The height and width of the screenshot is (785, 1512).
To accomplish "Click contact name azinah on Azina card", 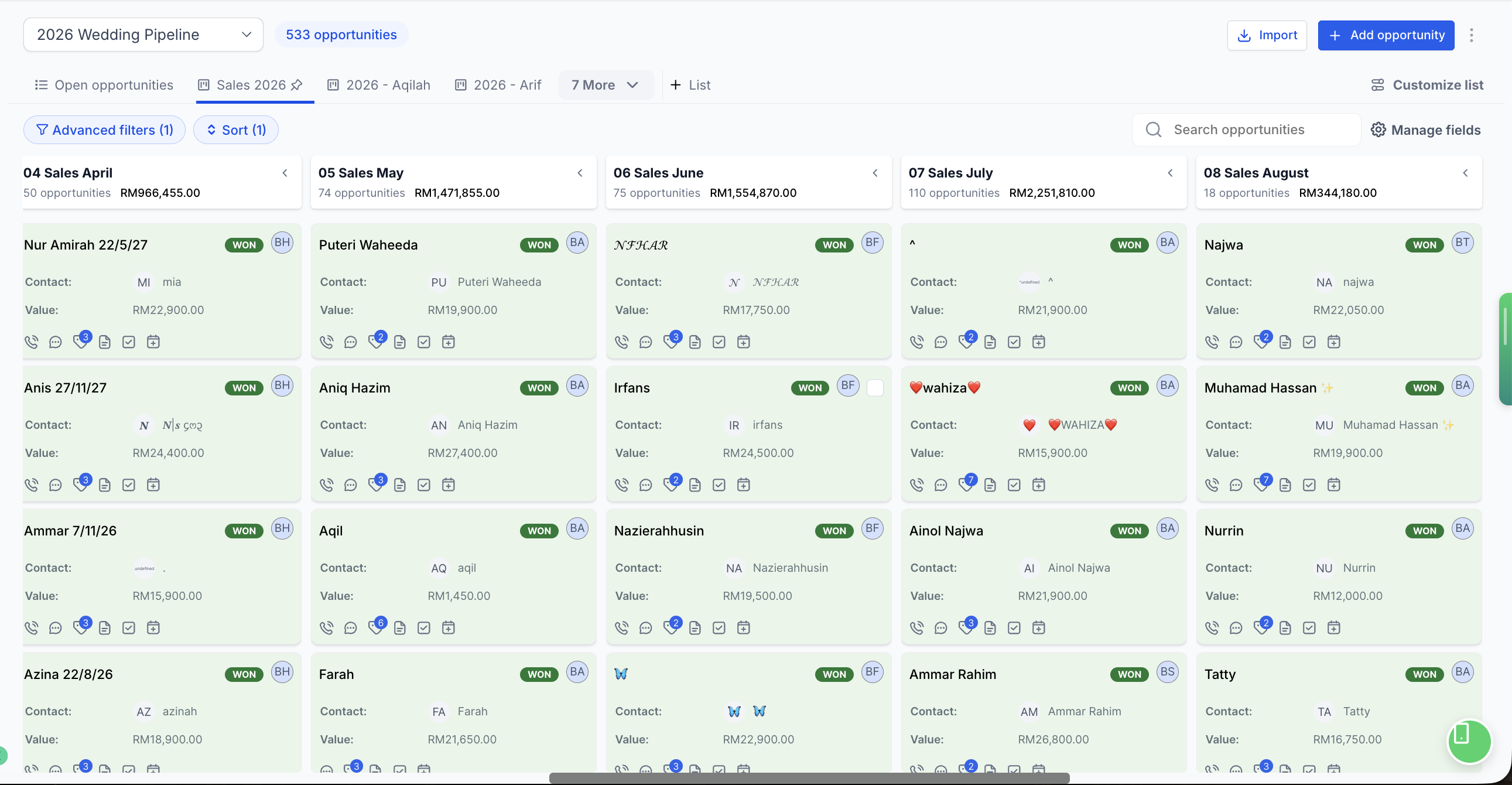I will coord(180,711).
